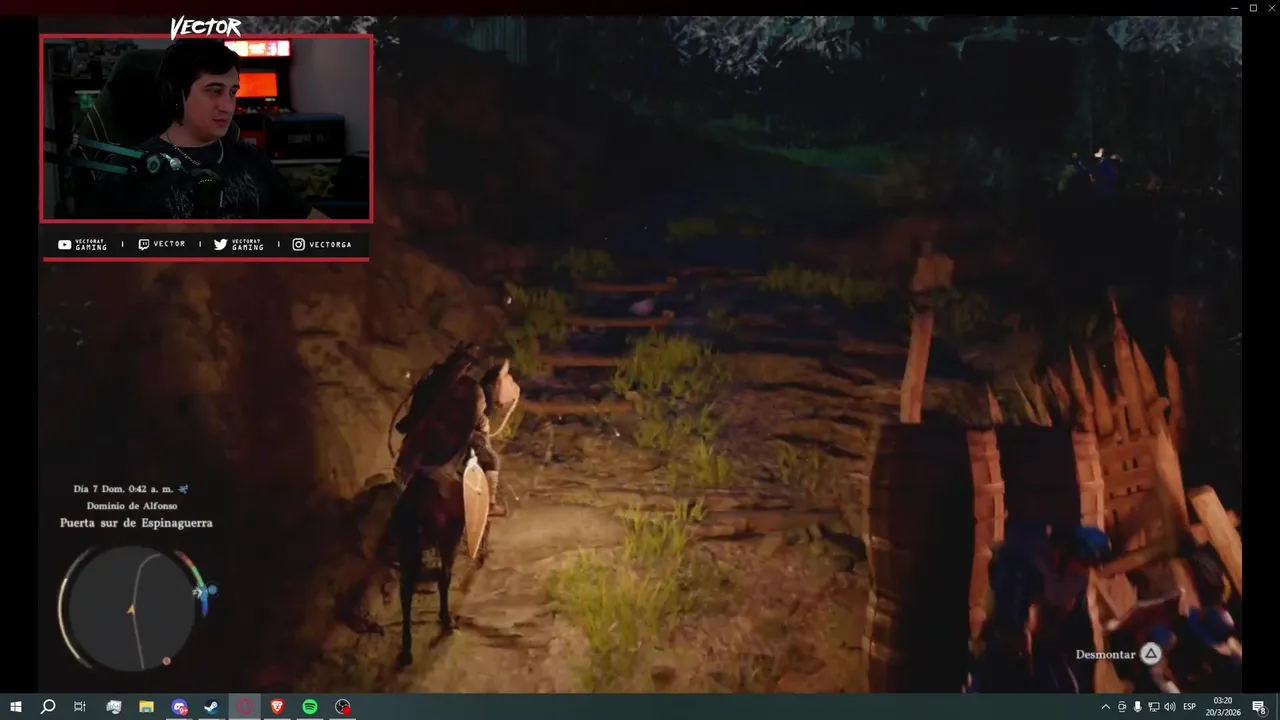
Task: Open Task View on the taskbar
Action: click(80, 707)
